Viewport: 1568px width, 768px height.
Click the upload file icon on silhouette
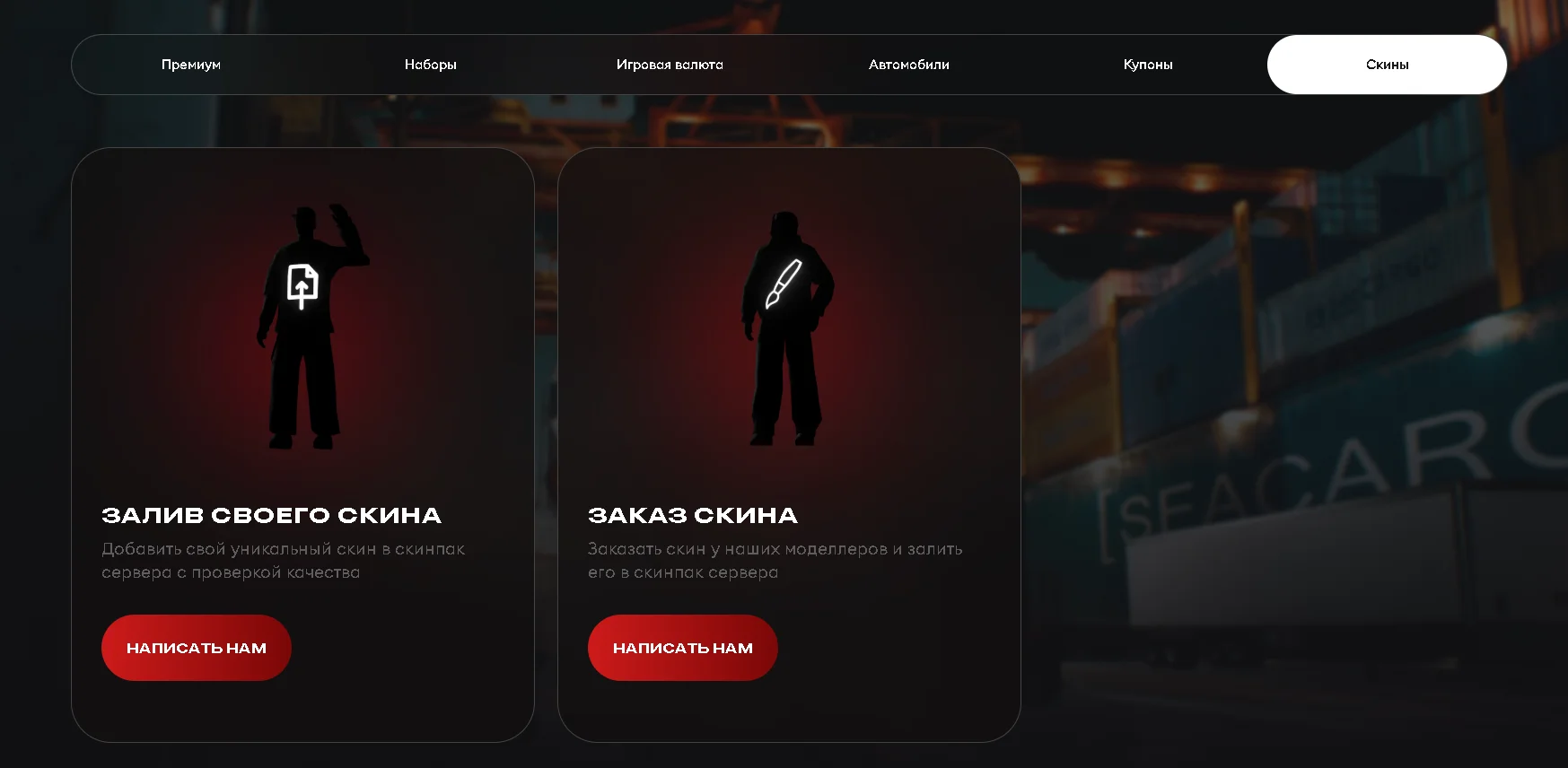302,286
